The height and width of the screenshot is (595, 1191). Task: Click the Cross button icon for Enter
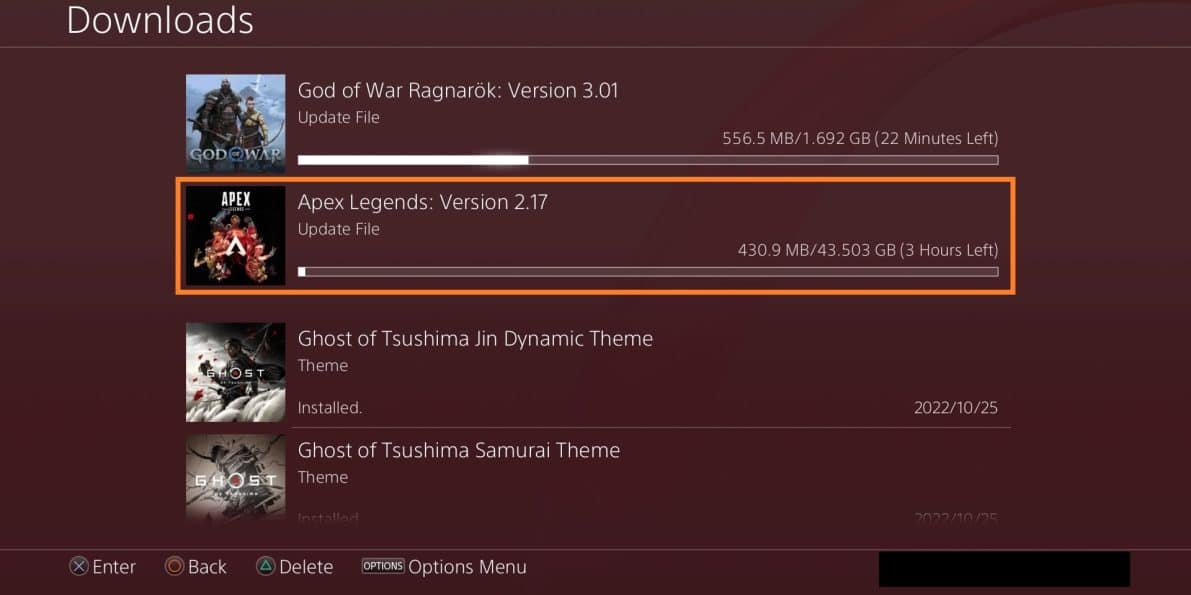pos(79,567)
